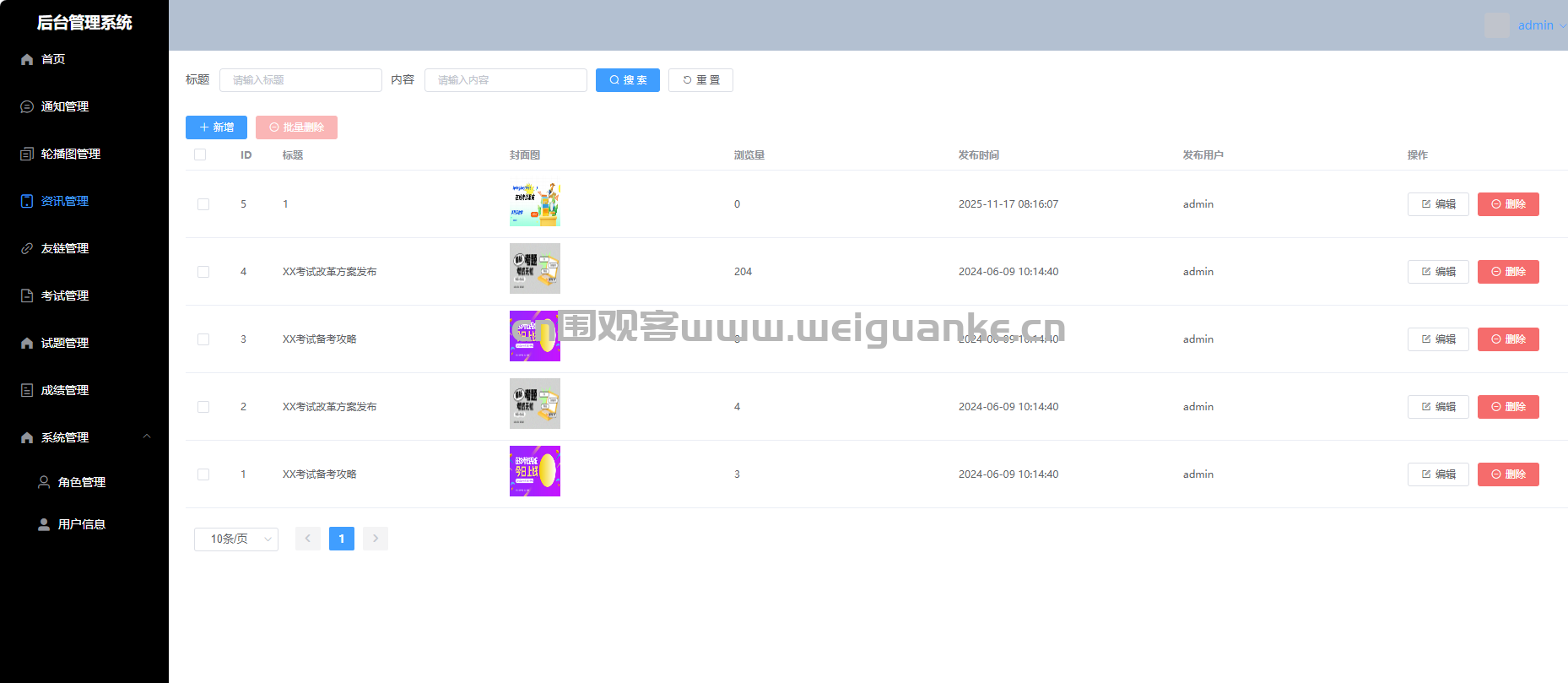Go to 试题管理 menu item
Screen dimensions: 1568x683
tap(65, 343)
